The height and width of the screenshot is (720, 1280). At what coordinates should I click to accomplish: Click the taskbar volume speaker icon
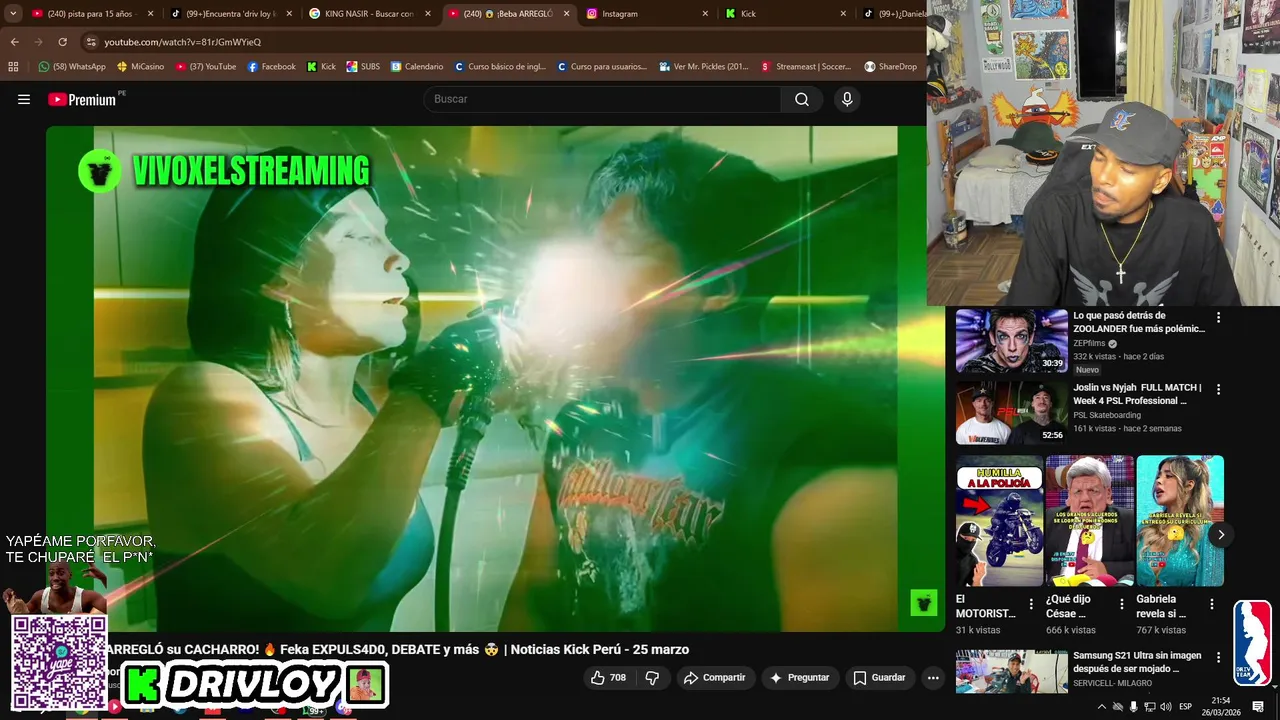click(1166, 707)
